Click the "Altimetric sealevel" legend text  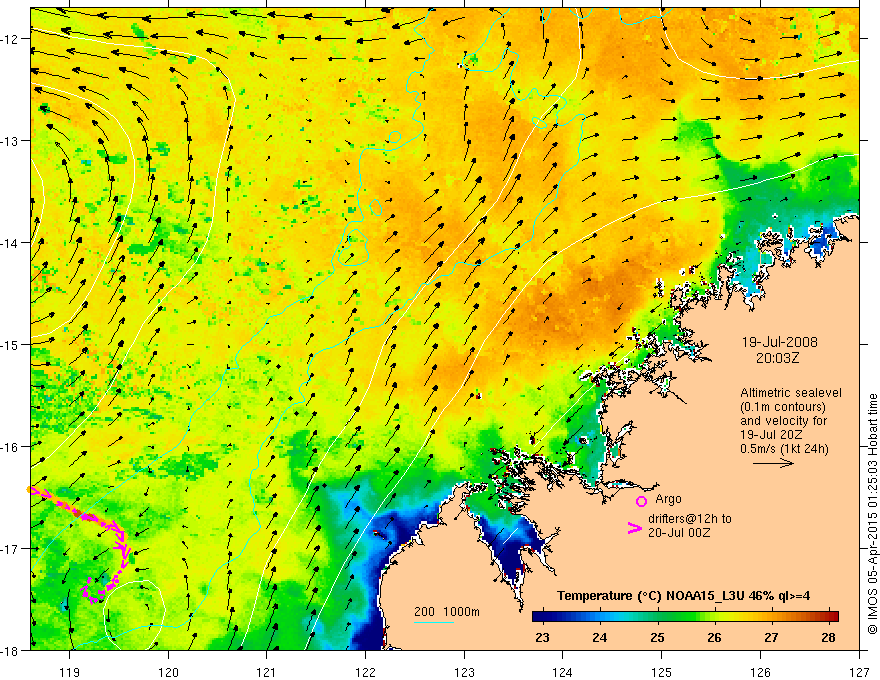tap(791, 393)
